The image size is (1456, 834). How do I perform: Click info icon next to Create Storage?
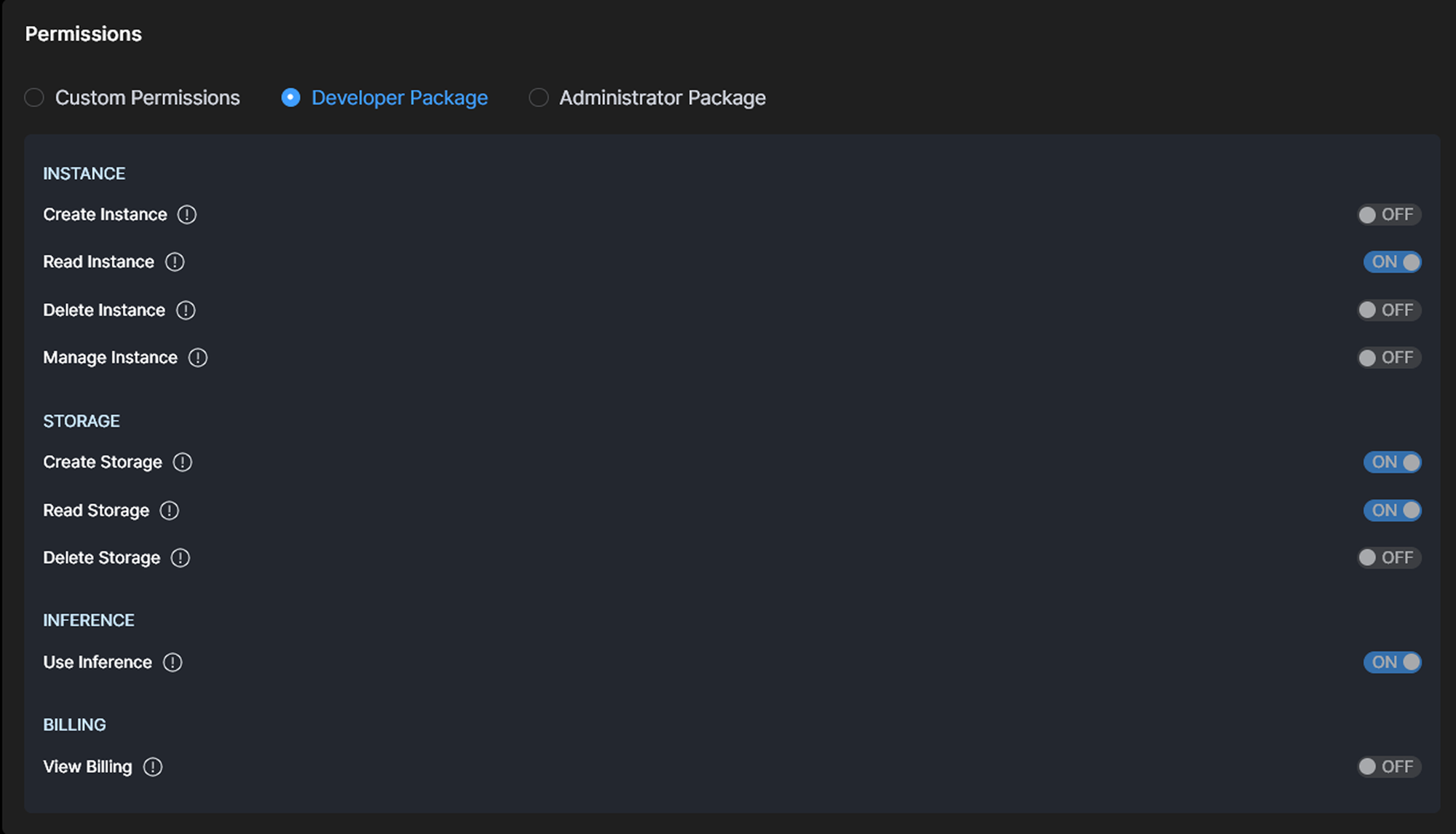[x=183, y=463]
